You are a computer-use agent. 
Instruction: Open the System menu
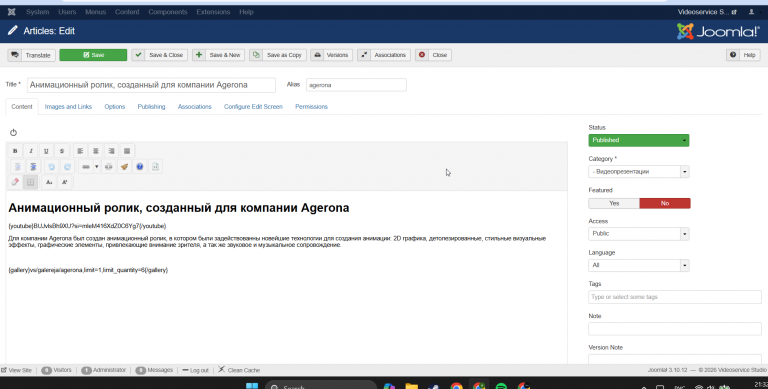(x=38, y=12)
